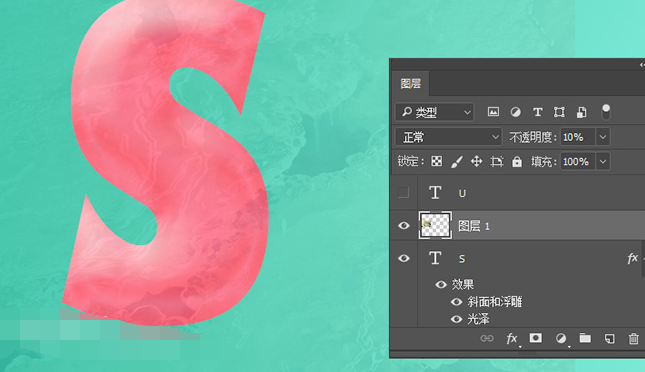Lock all padlock icon
This screenshot has width=645, height=372.
517,161
